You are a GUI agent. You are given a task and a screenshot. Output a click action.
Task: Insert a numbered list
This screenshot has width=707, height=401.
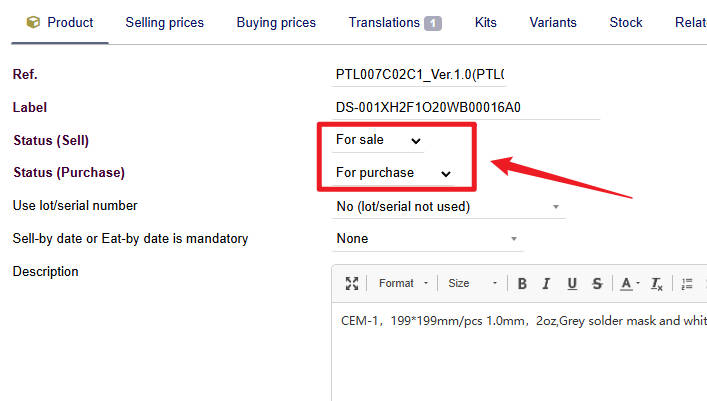click(x=687, y=283)
